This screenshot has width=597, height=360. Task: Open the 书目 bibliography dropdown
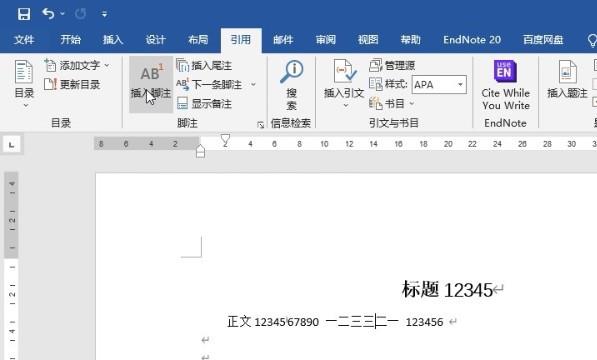pyautogui.click(x=392, y=103)
